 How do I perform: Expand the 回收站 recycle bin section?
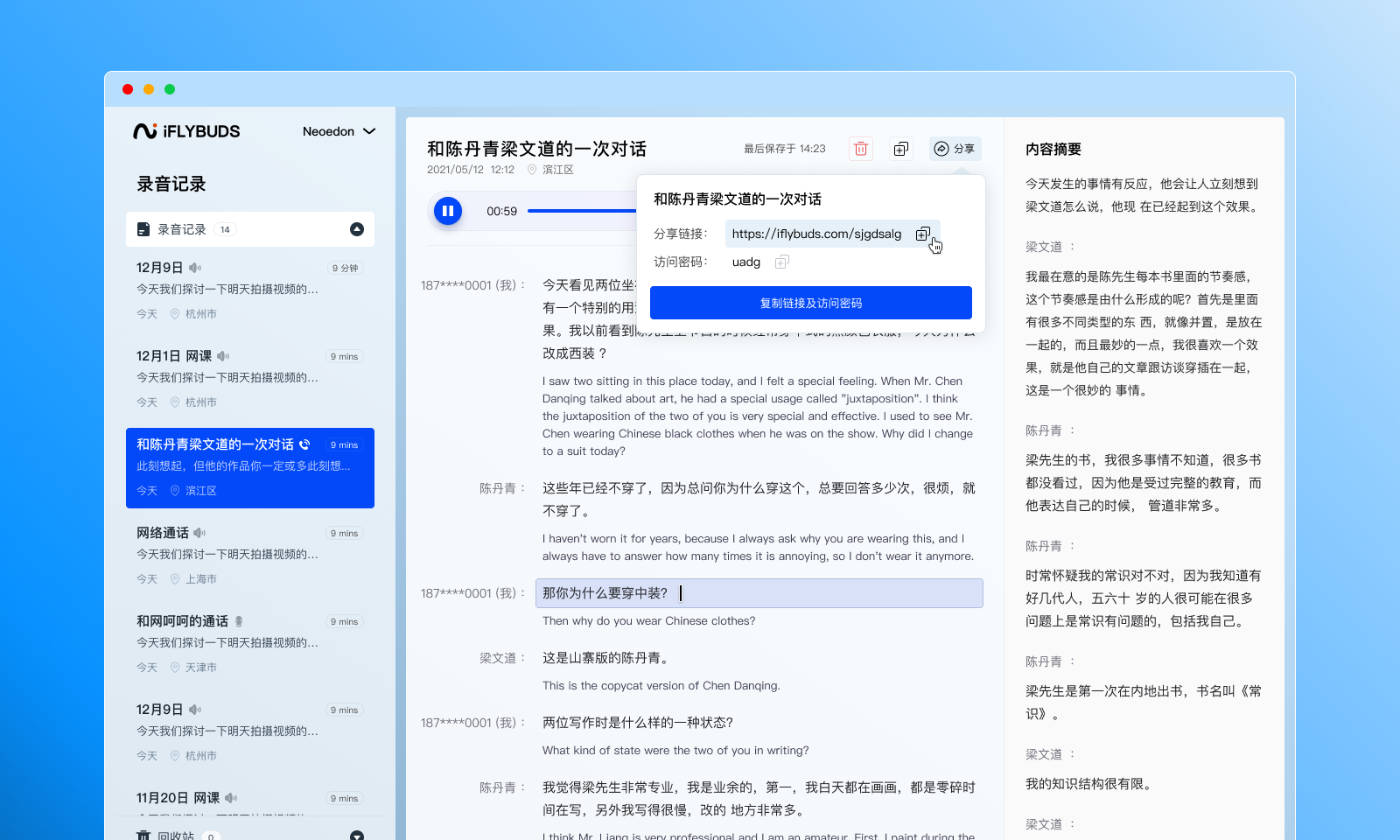tap(357, 835)
